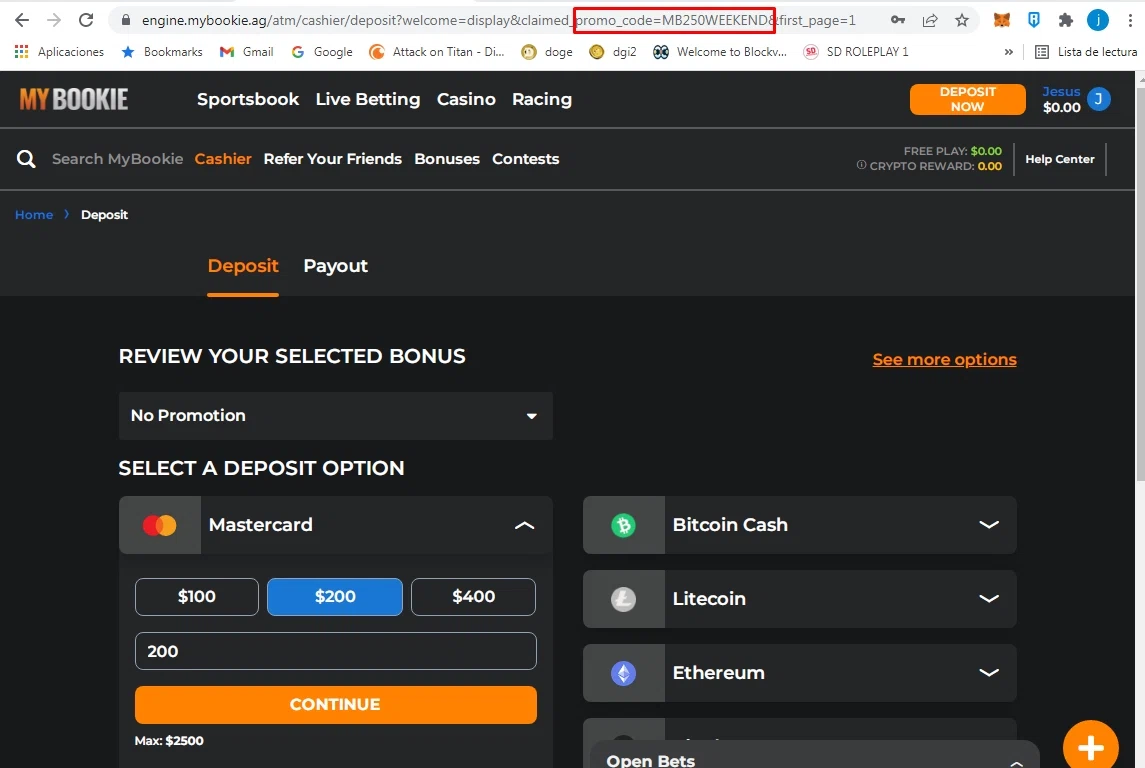1145x768 pixels.
Task: Show more bookmarks chevron
Action: 1008,52
